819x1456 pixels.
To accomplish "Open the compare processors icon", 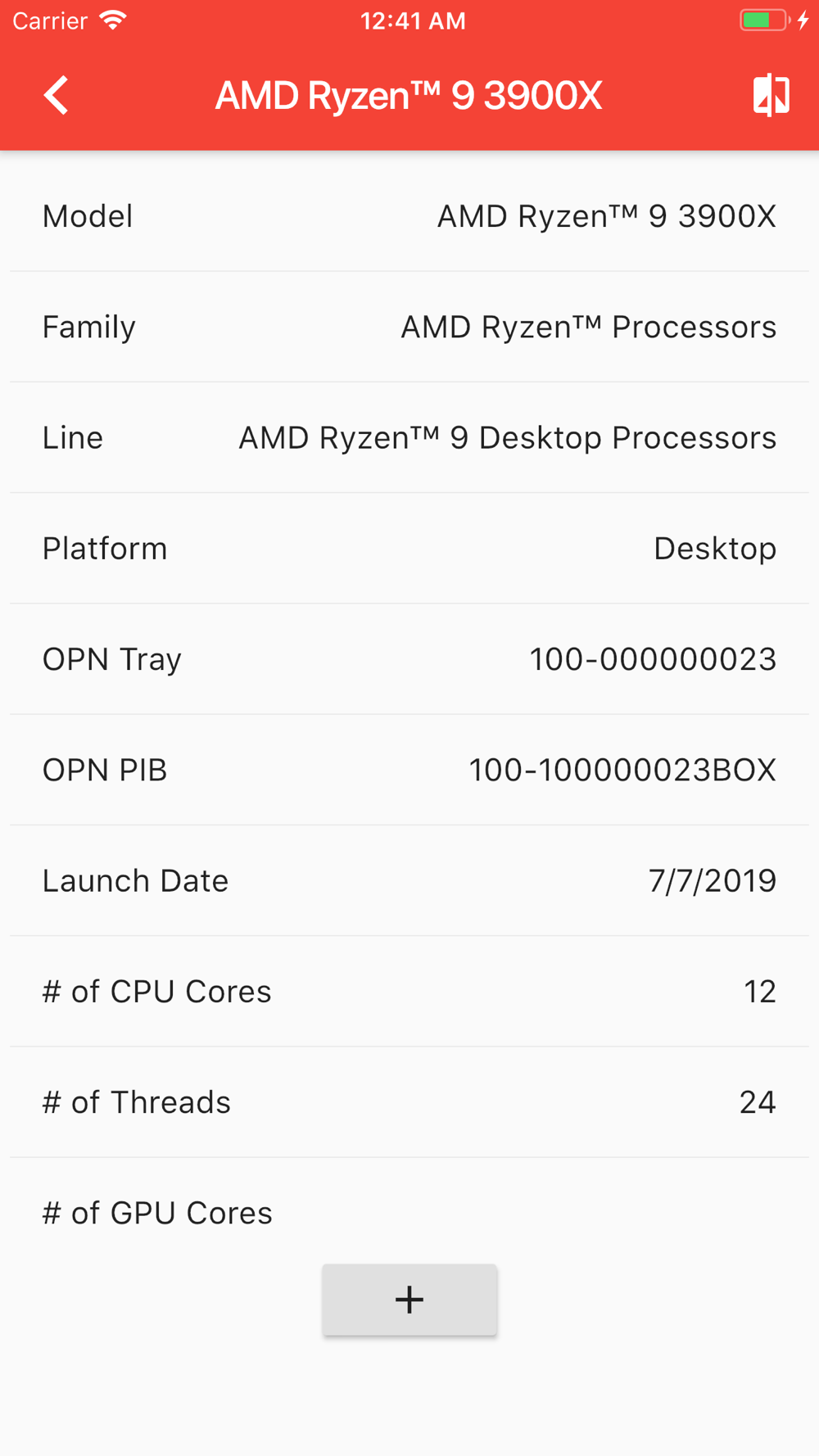I will 771,95.
